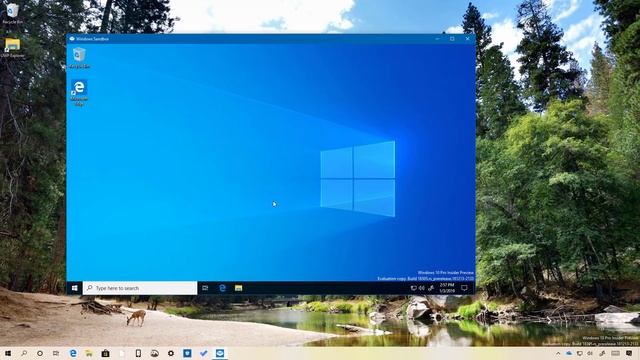640x360 pixels.
Task: Open the round photo app on host taskbar
Action: pos(154,353)
